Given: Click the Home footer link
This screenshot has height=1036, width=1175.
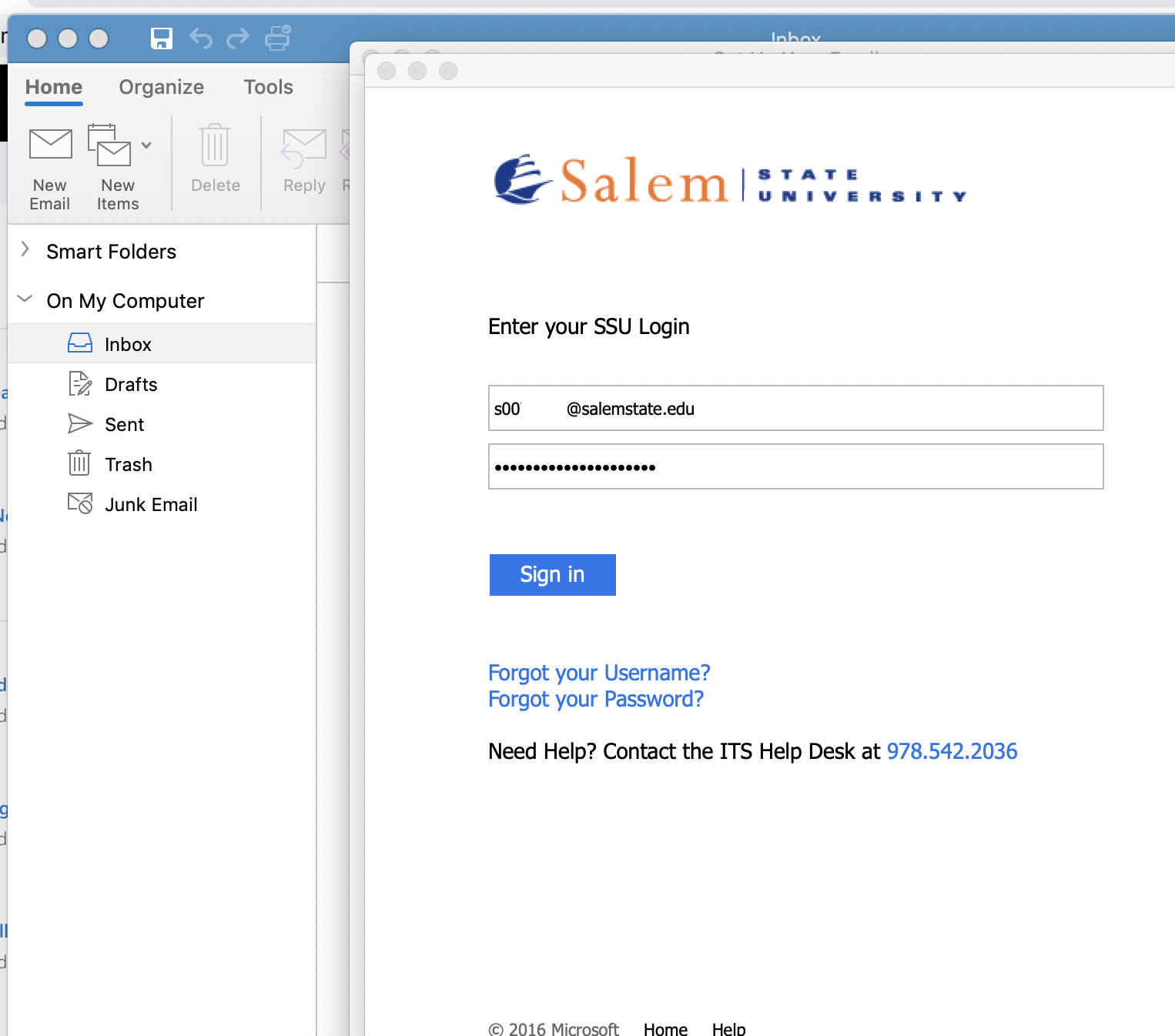Looking at the screenshot, I should (x=665, y=1028).
